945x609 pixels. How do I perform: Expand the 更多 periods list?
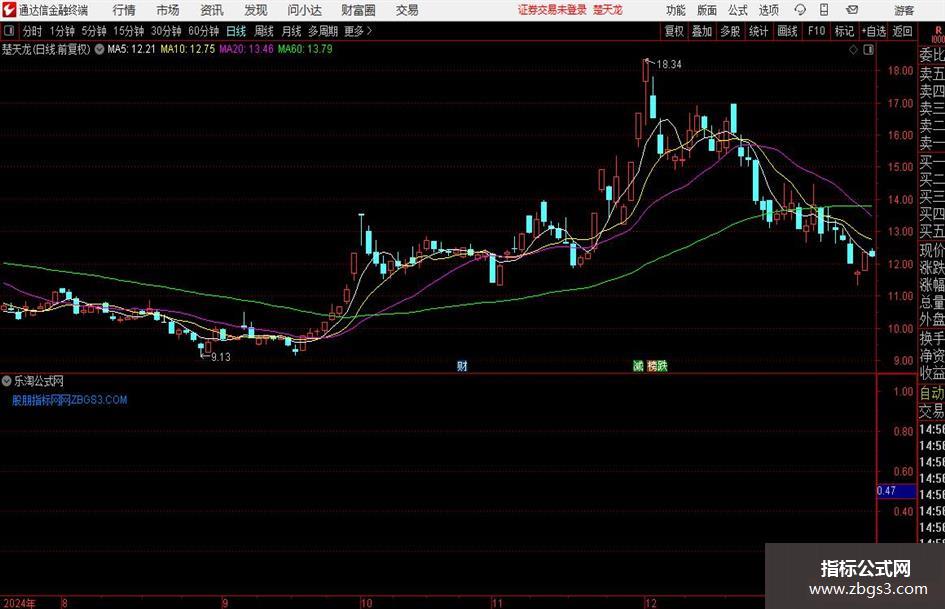tap(358, 31)
